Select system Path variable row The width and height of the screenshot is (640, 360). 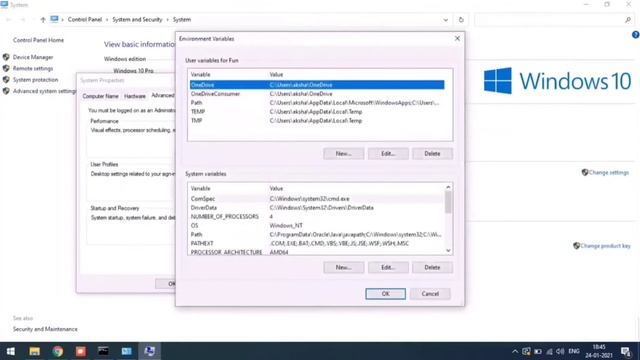(317, 235)
